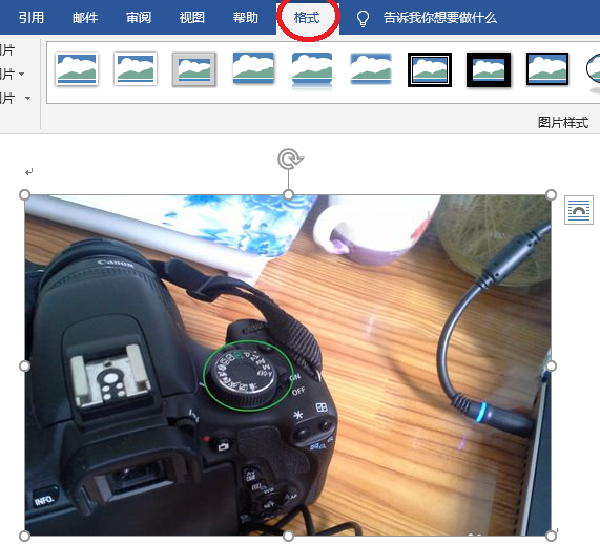Choose the double black frame picture style
The image size is (600, 544).
pos(430,70)
